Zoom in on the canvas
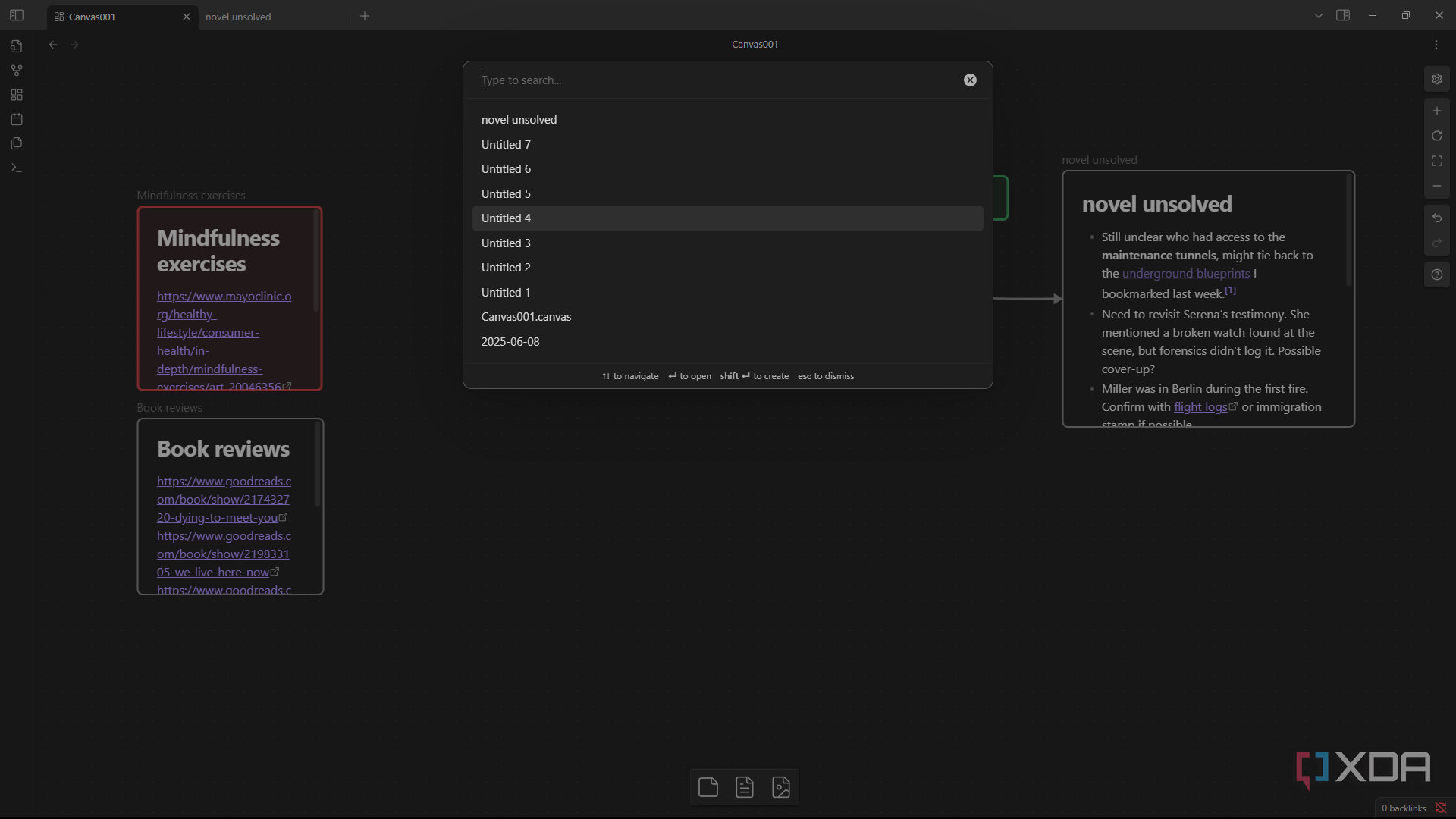Screen dimensions: 1456x819 pos(1437,111)
